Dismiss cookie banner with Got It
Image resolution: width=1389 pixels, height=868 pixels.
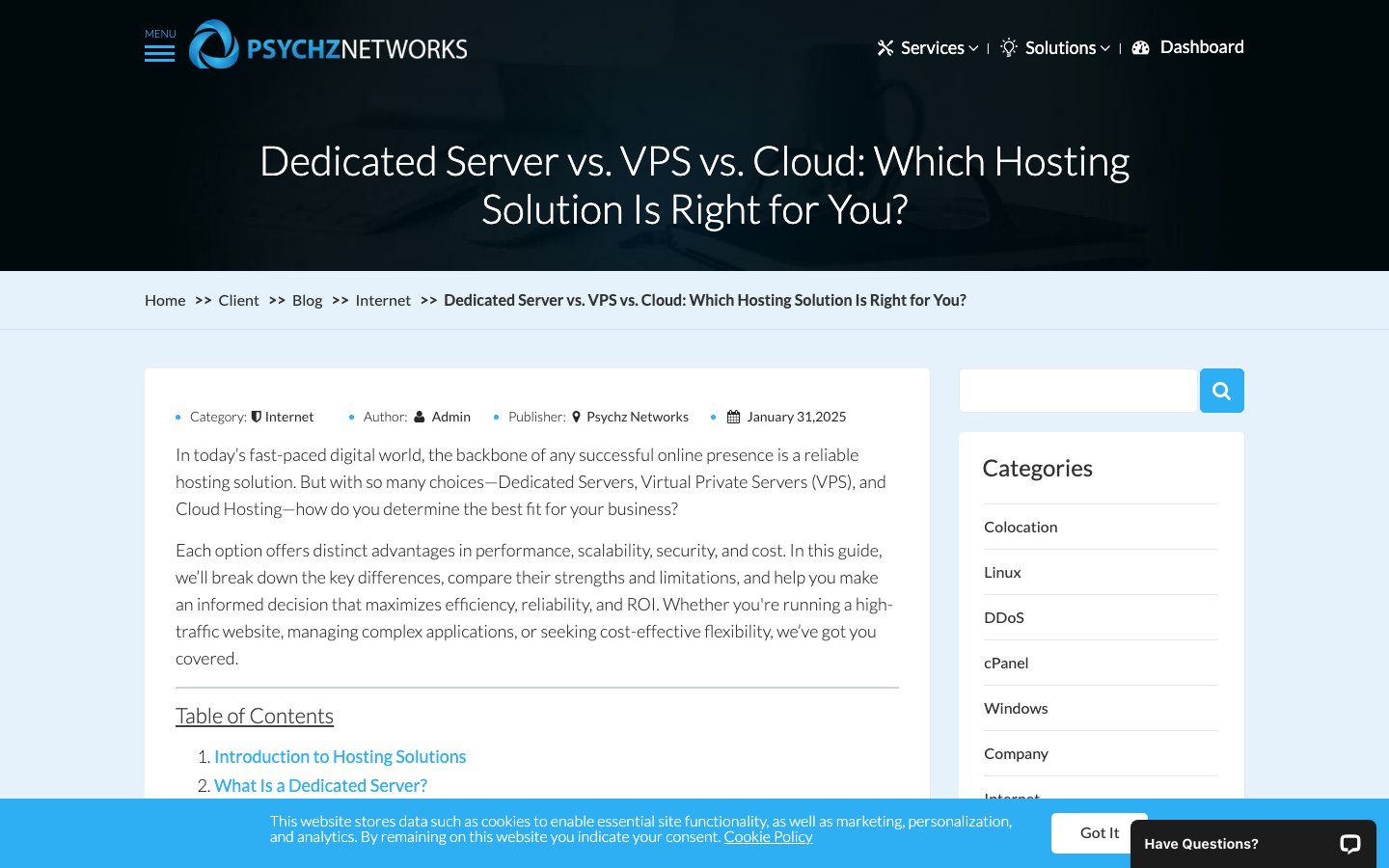coord(1100,833)
